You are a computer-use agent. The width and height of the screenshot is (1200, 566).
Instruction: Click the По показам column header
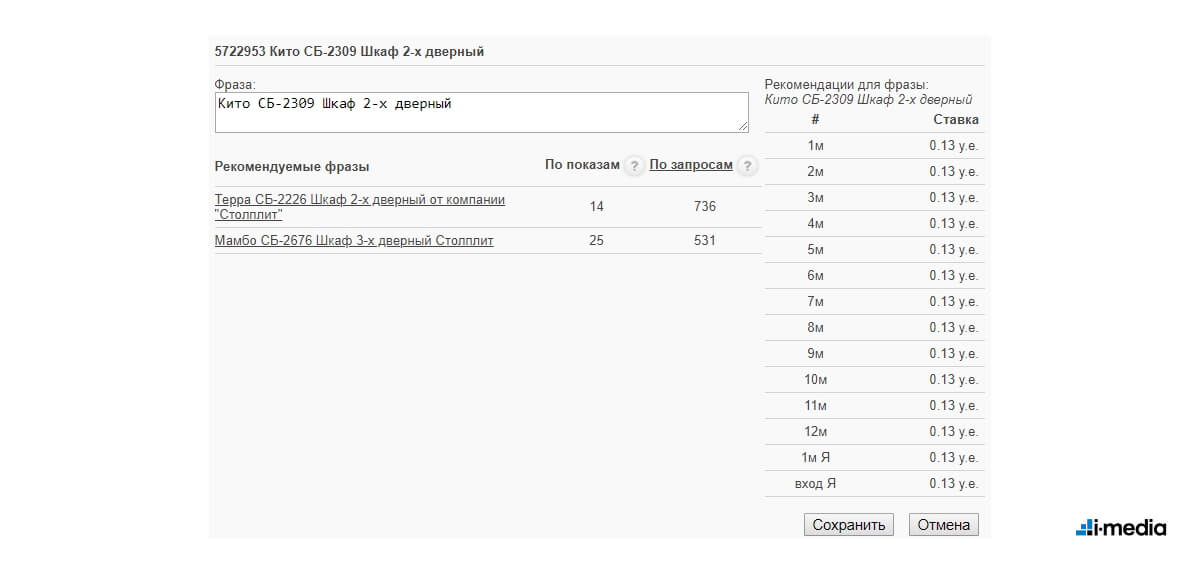(x=583, y=165)
